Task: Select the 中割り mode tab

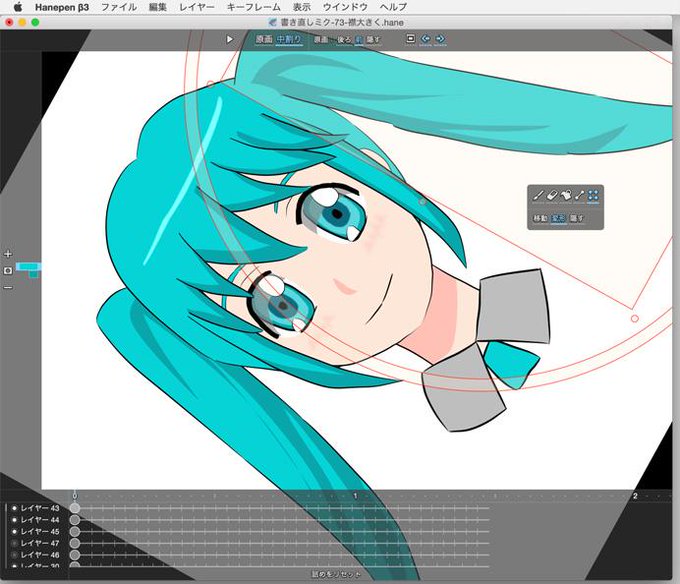Action: [x=289, y=39]
